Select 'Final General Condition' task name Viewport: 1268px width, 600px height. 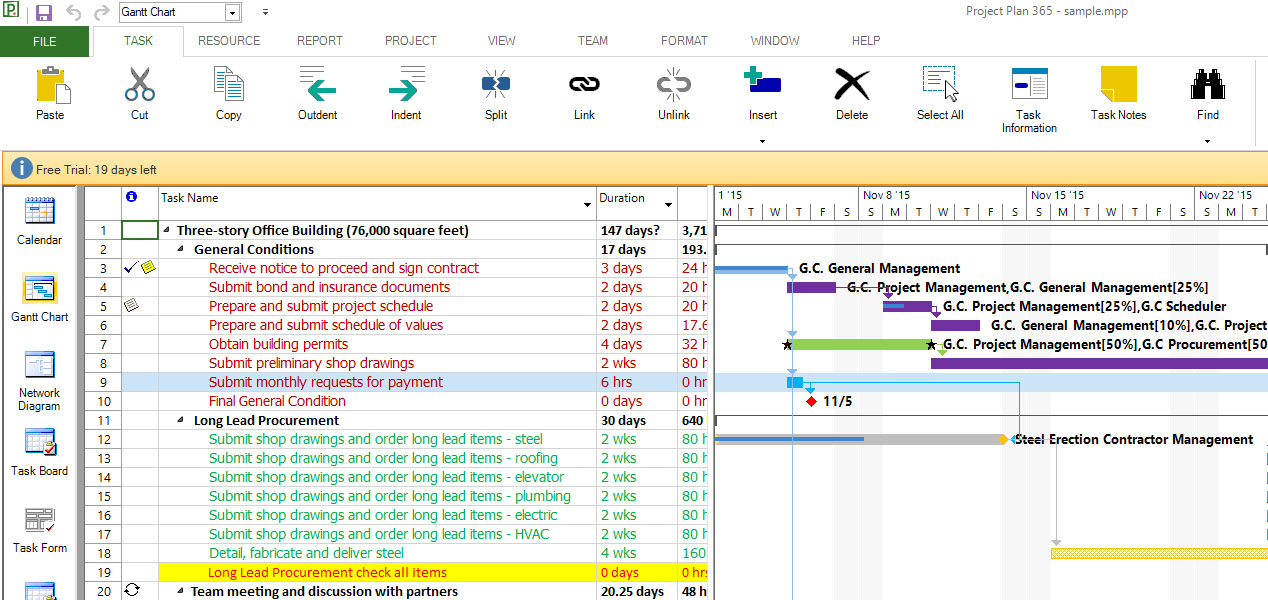(278, 401)
